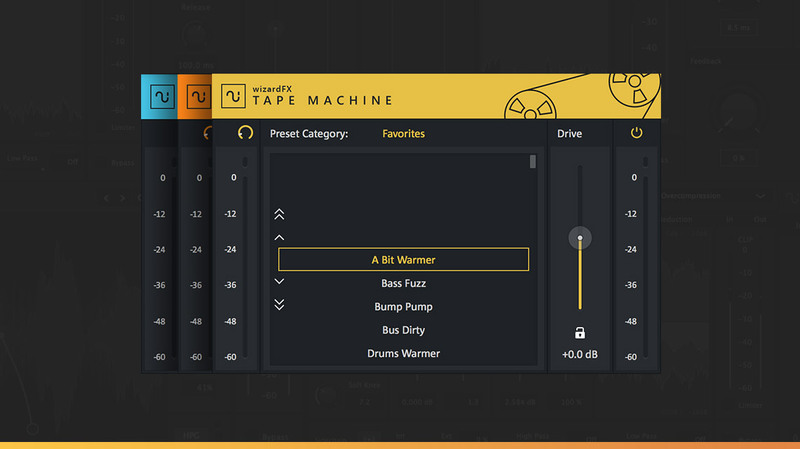Pick the Bus Dirty preset
This screenshot has height=449, width=800.
pos(403,330)
